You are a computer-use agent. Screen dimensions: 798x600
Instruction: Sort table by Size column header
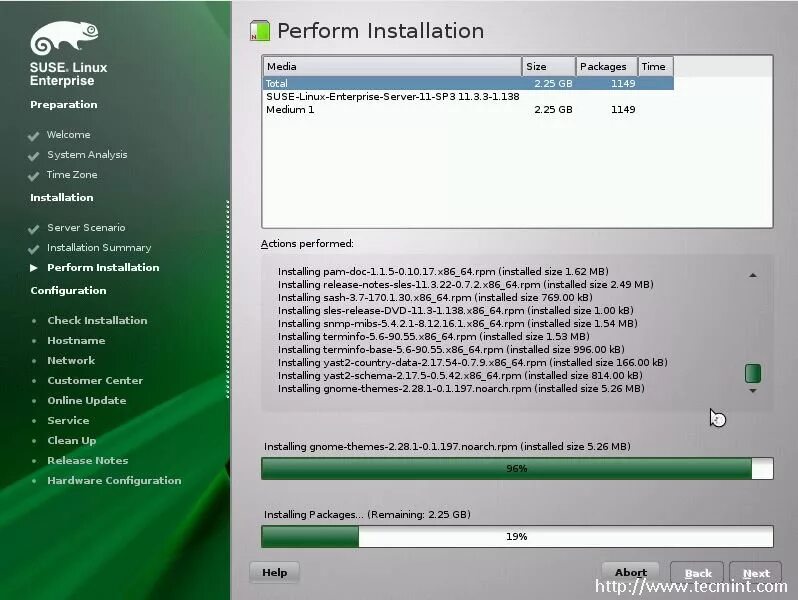click(549, 67)
